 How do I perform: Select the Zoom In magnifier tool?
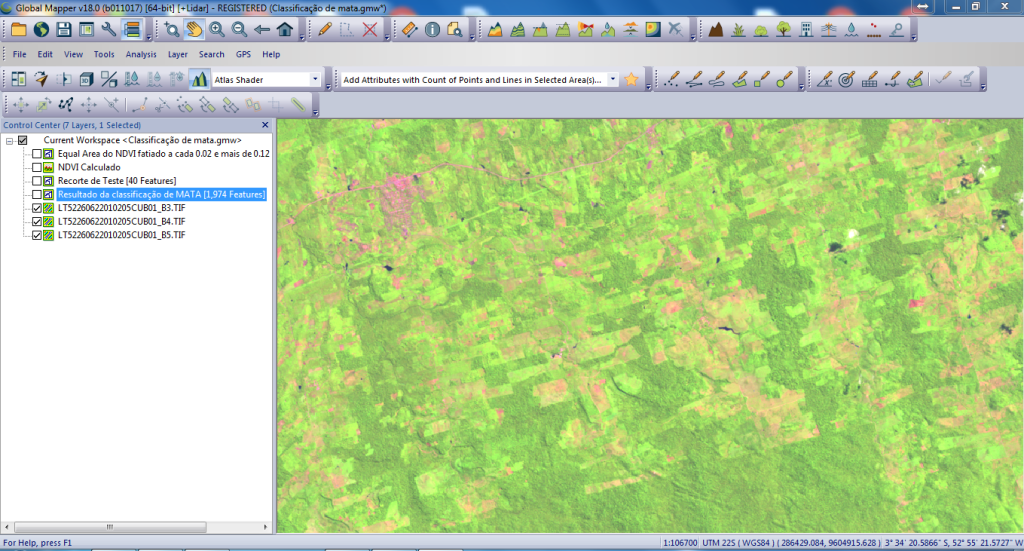click(x=216, y=29)
